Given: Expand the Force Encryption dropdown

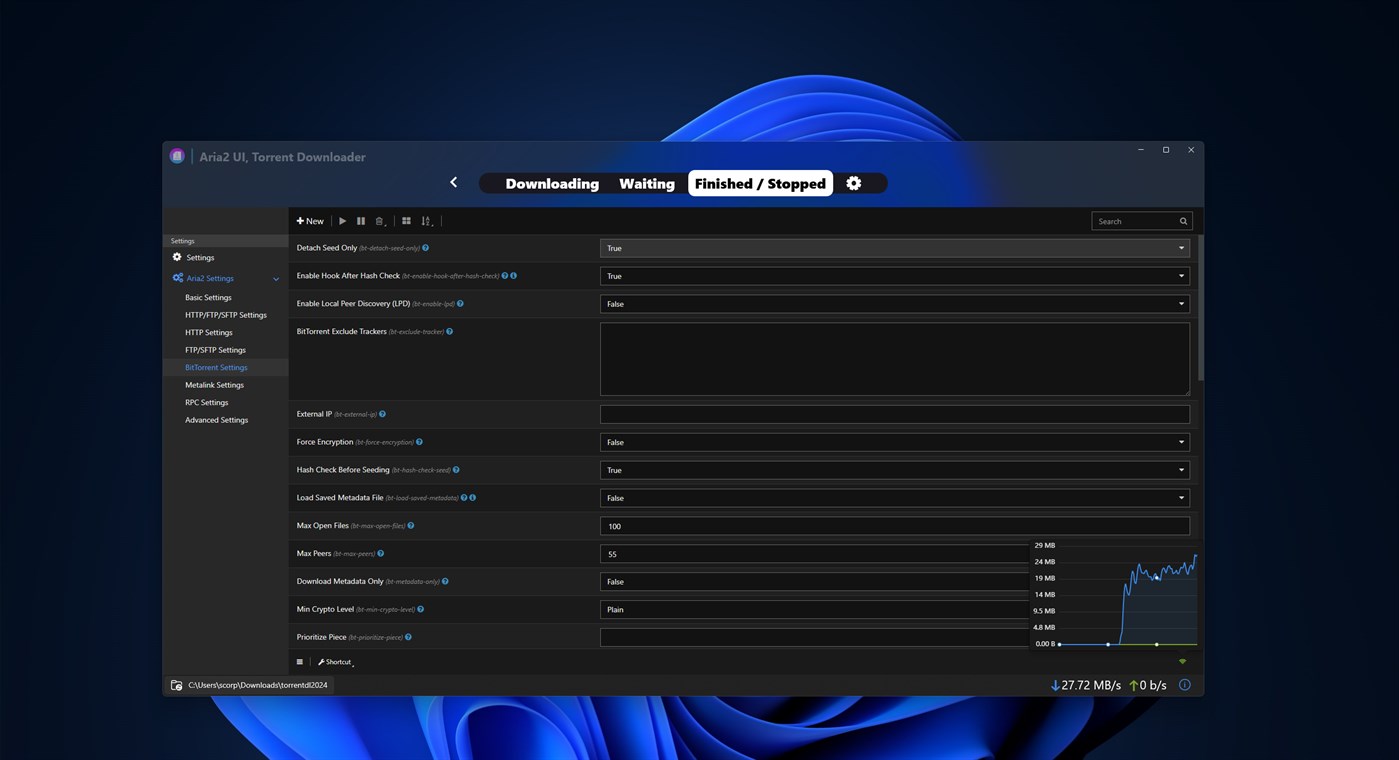Looking at the screenshot, I should pos(1180,441).
